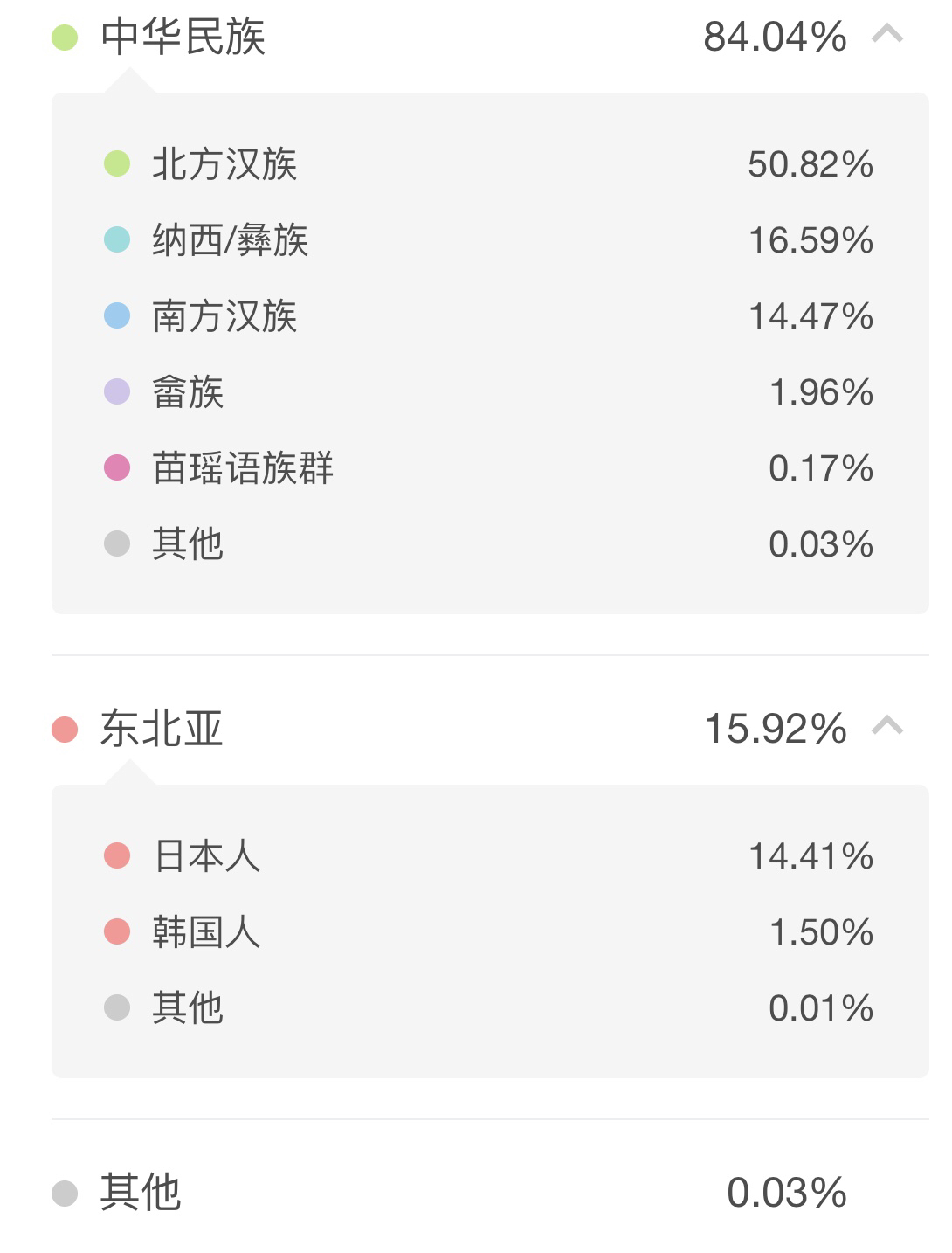
Task: Click the pink dot beside 苗瑶语族群
Action: coord(117,467)
